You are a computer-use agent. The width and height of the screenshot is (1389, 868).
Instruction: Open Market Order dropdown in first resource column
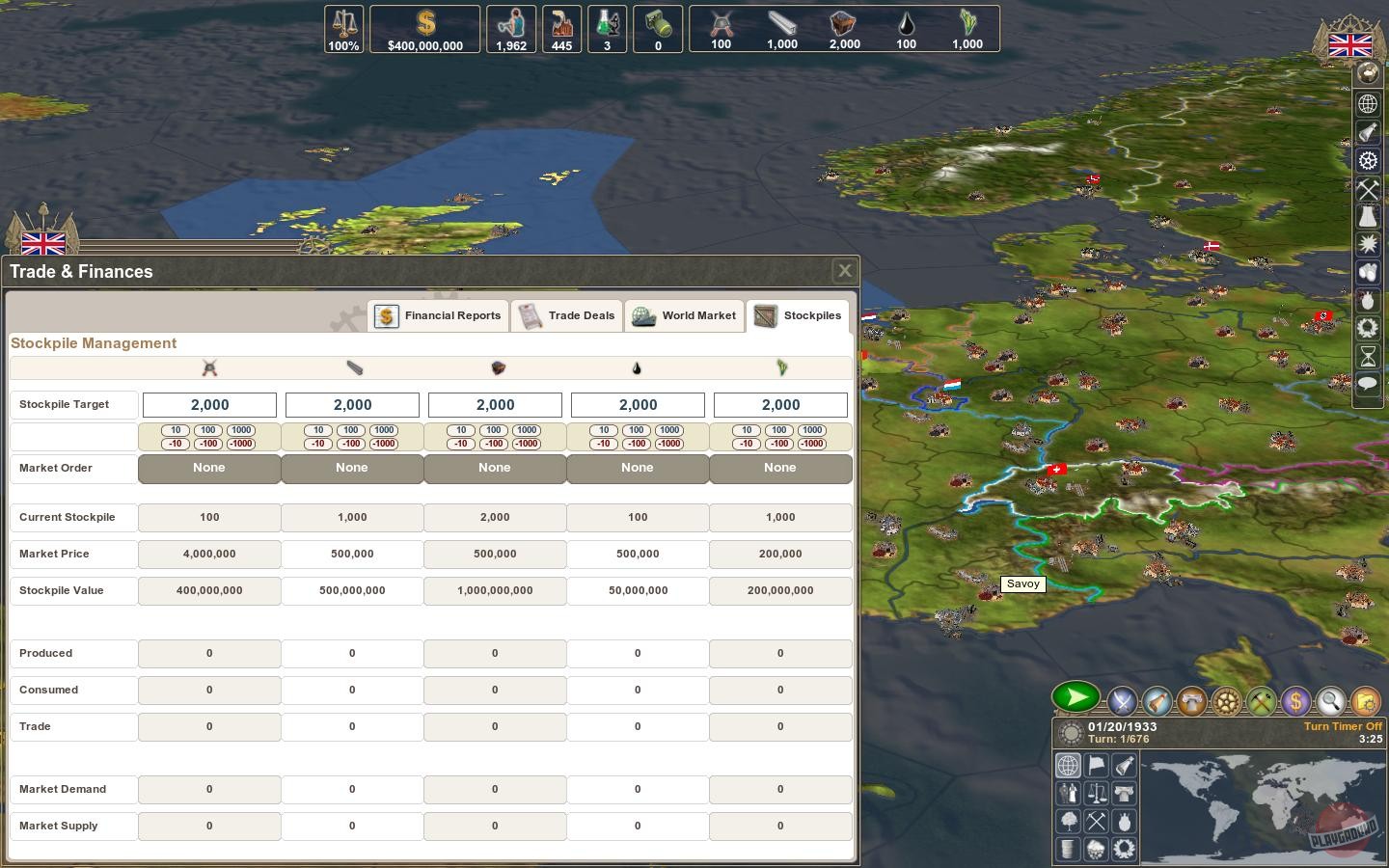pyautogui.click(x=209, y=468)
